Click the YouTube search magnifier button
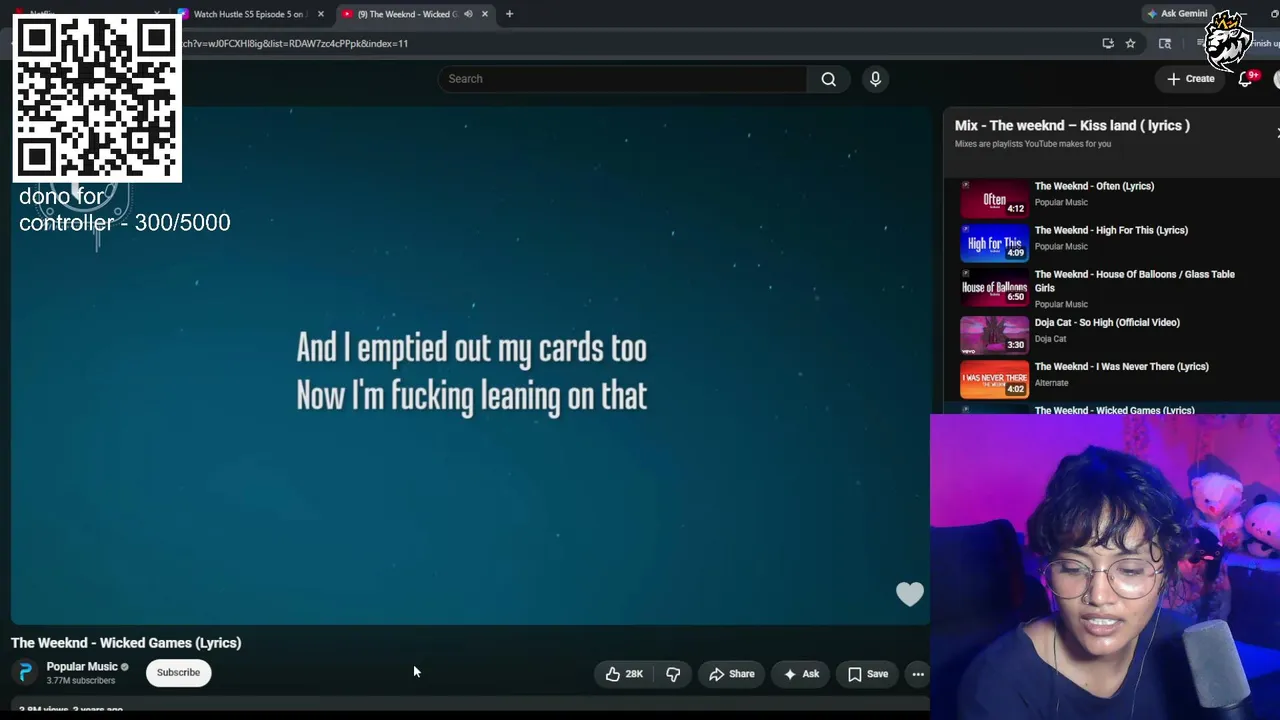 click(x=828, y=79)
